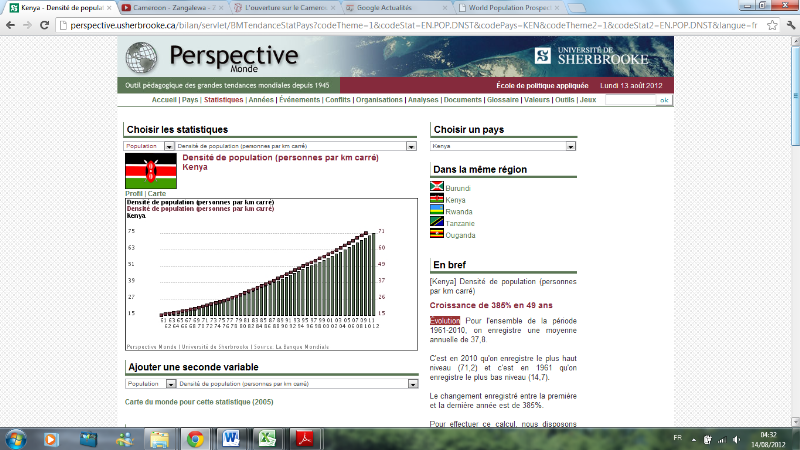Click Ouganda flag icon
800x450 pixels.
437,234
